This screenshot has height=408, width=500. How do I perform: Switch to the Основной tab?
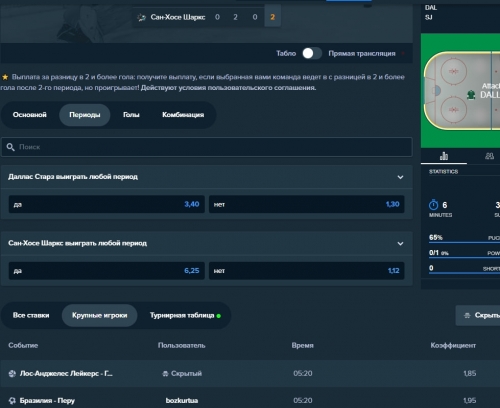tap(30, 115)
